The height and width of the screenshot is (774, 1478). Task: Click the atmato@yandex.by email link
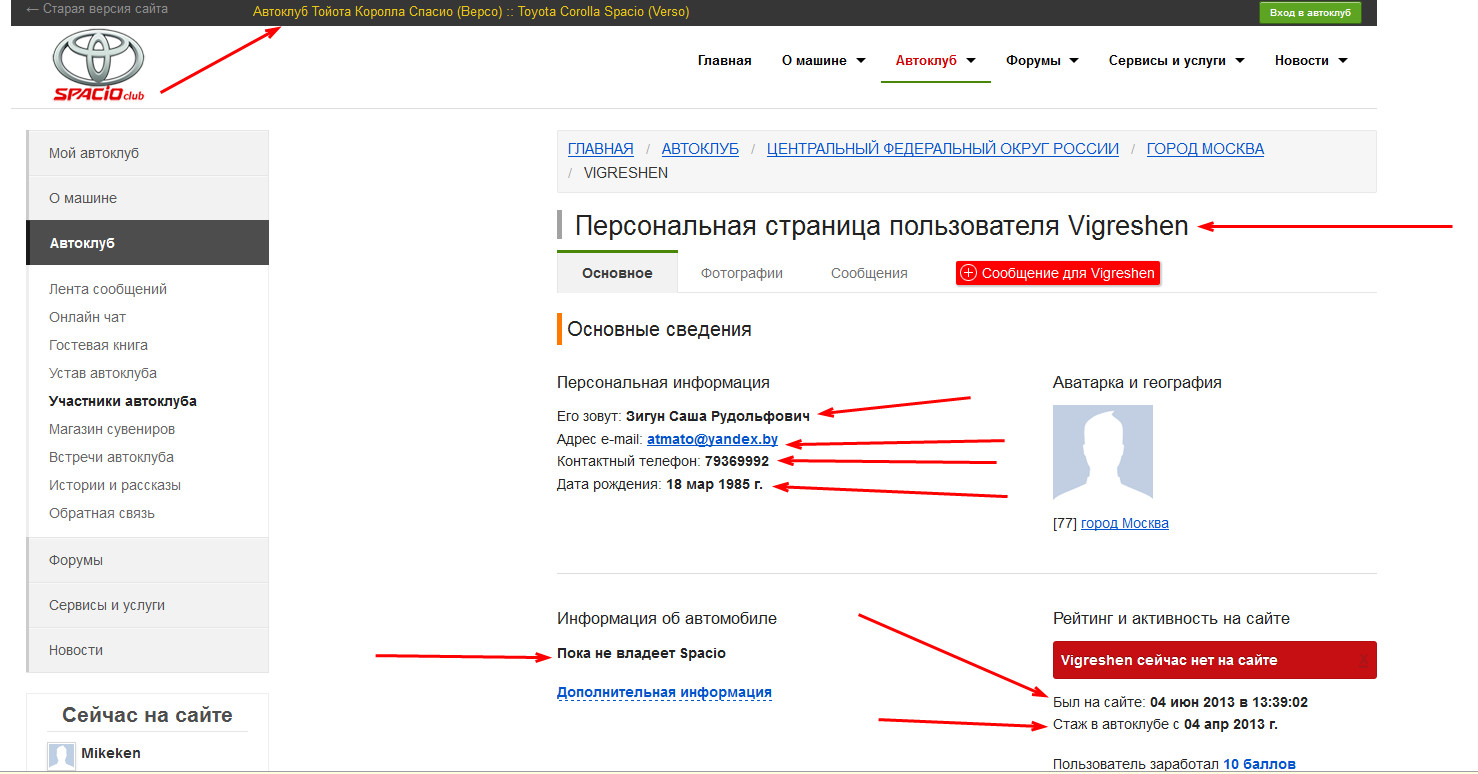pos(712,439)
